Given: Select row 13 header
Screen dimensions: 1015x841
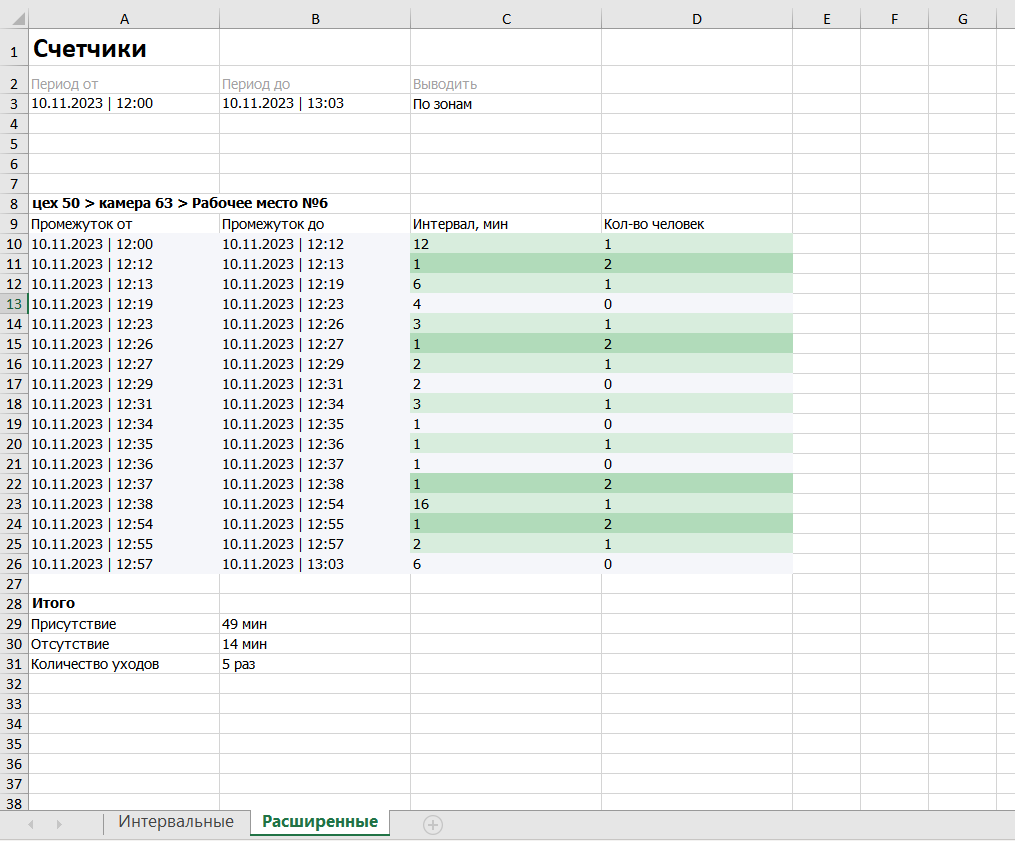Looking at the screenshot, I should click(14, 304).
